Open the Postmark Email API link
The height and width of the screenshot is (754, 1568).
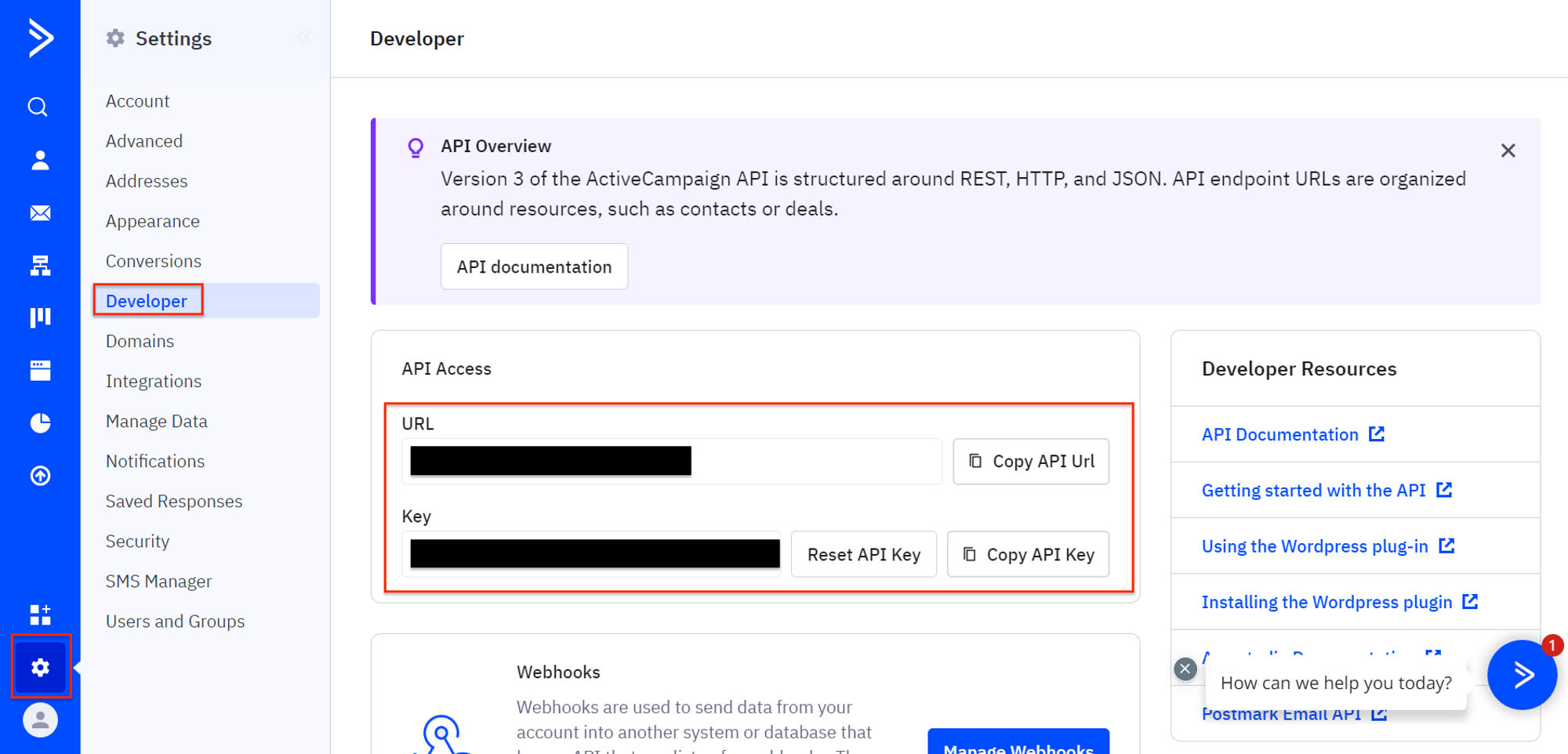click(1294, 714)
